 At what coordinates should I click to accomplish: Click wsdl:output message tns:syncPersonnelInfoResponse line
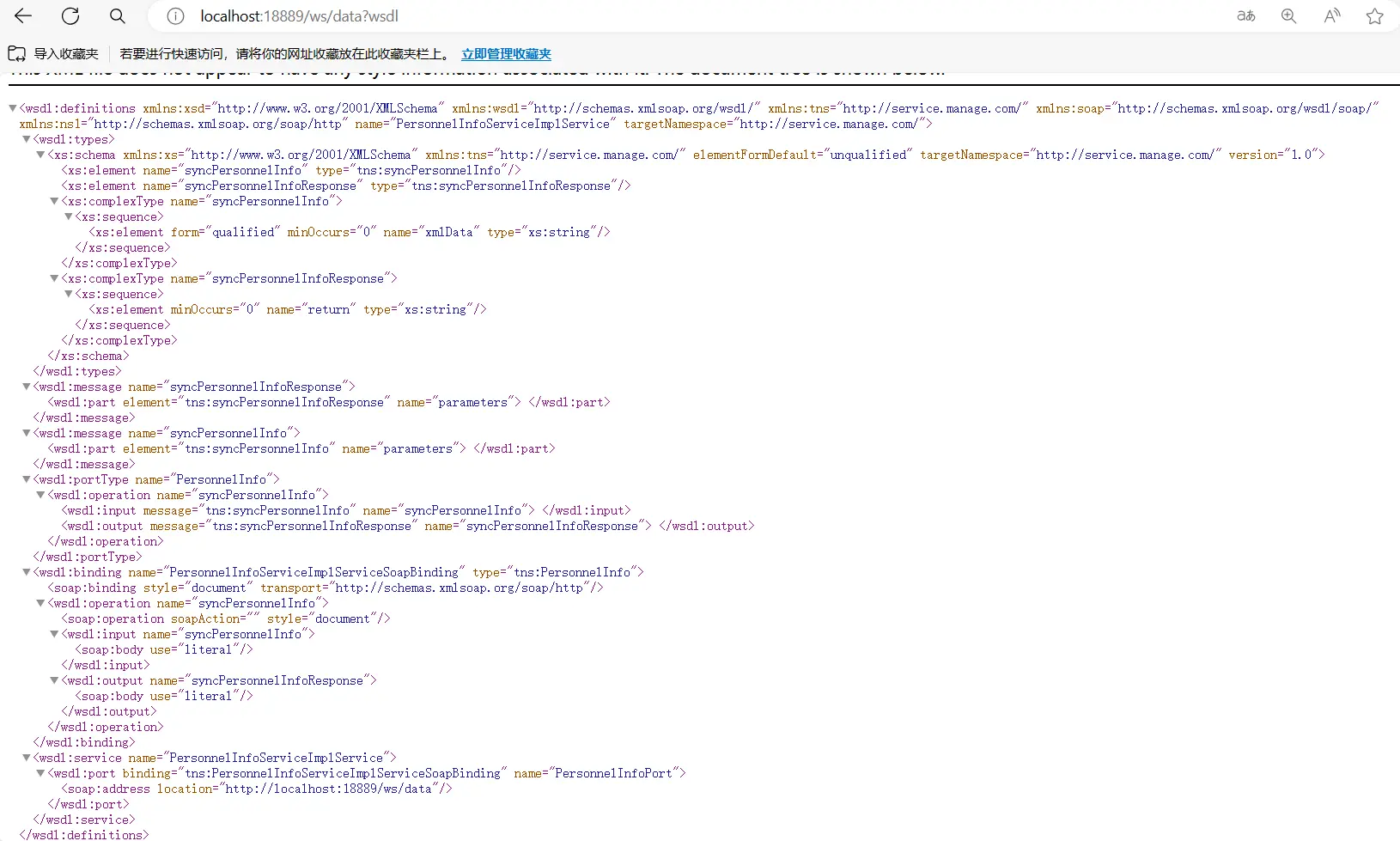(x=407, y=526)
